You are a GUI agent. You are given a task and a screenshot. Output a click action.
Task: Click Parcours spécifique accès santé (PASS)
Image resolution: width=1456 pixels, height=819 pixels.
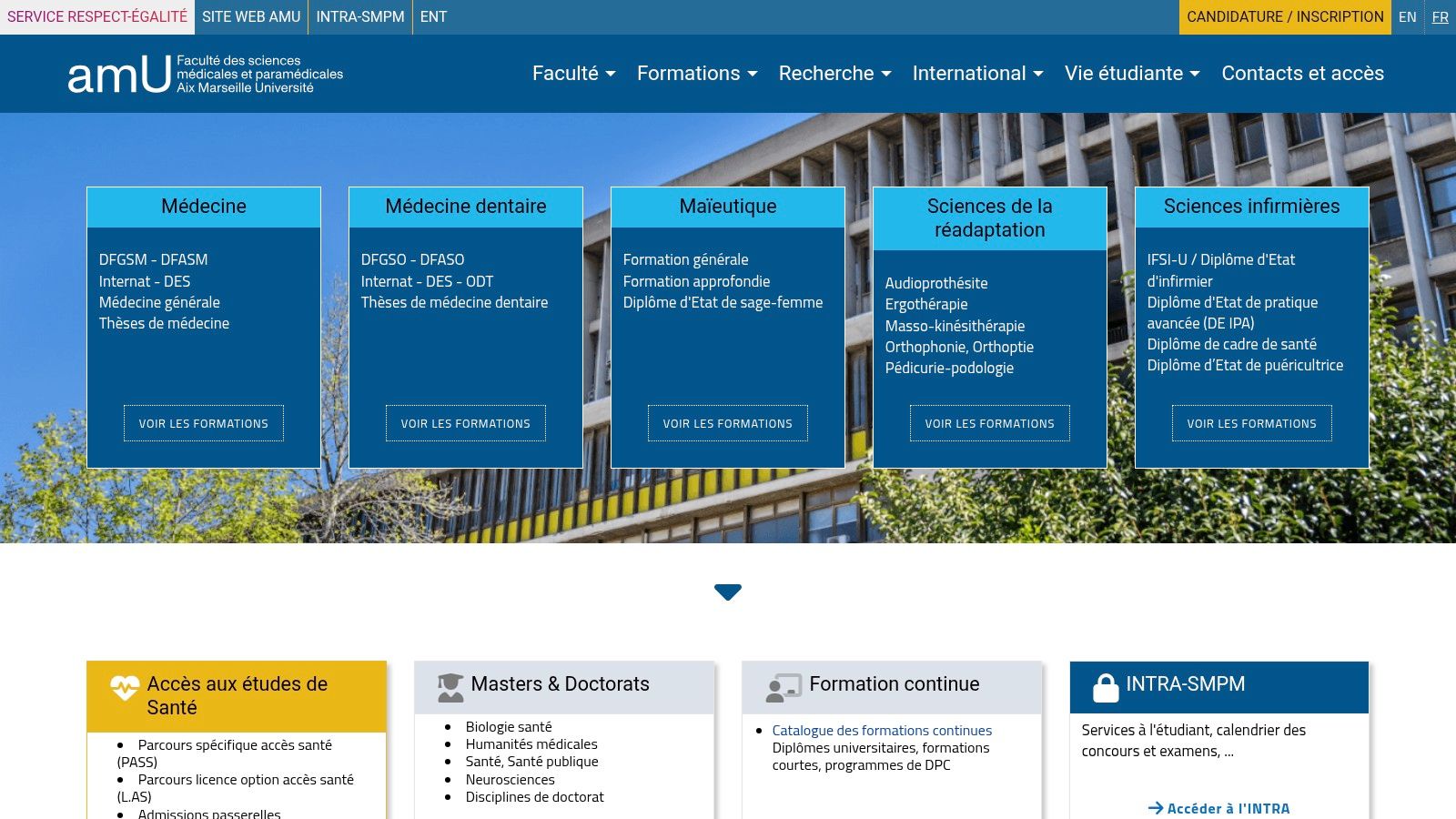tap(225, 753)
